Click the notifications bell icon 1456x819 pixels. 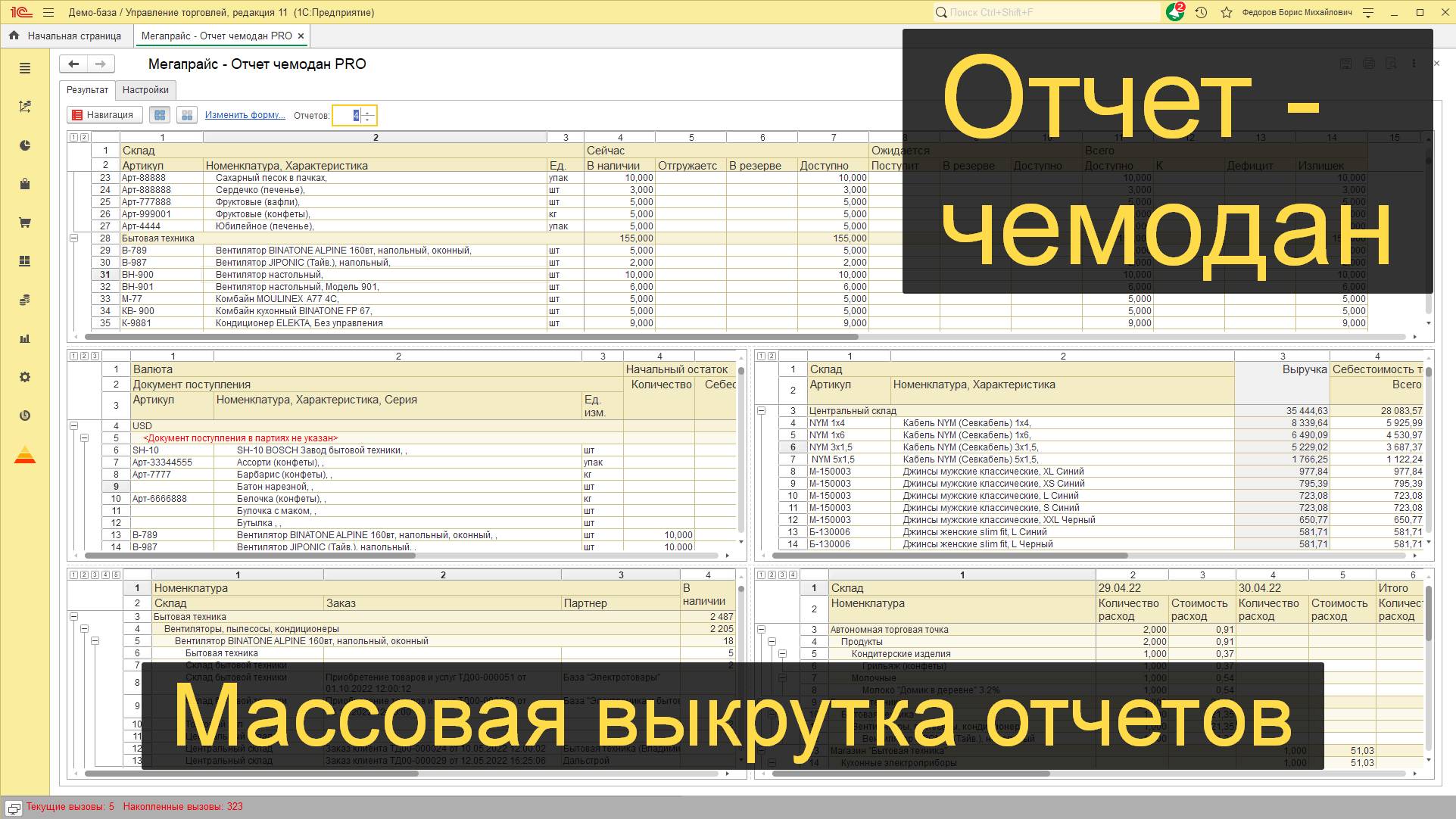[x=1174, y=12]
